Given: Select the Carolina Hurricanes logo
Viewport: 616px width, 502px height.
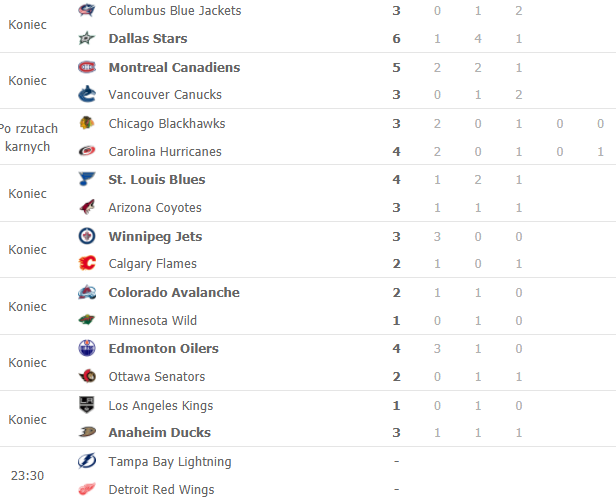Looking at the screenshot, I should 87,151.
